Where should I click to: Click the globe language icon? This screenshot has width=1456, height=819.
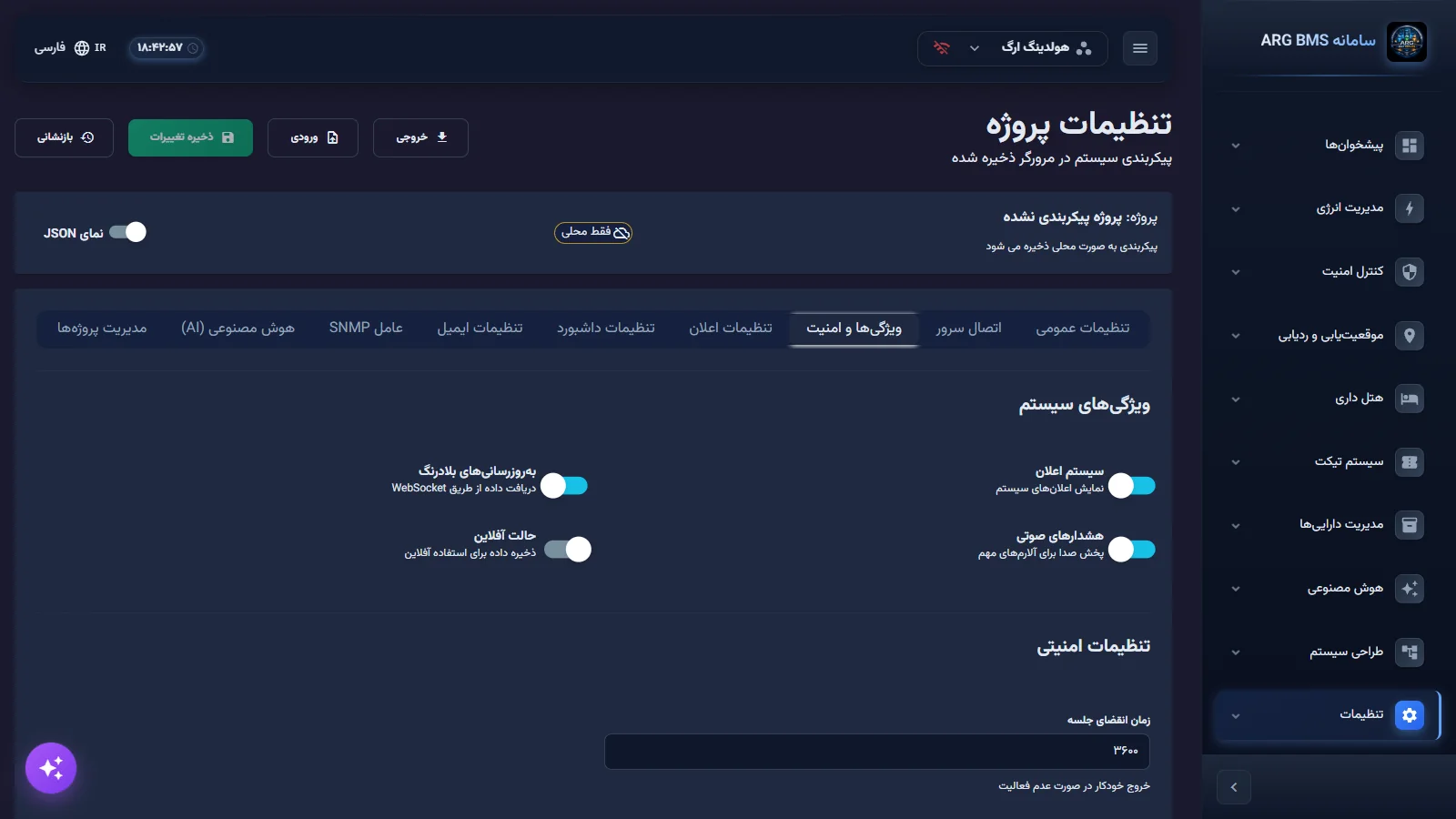[x=82, y=48]
